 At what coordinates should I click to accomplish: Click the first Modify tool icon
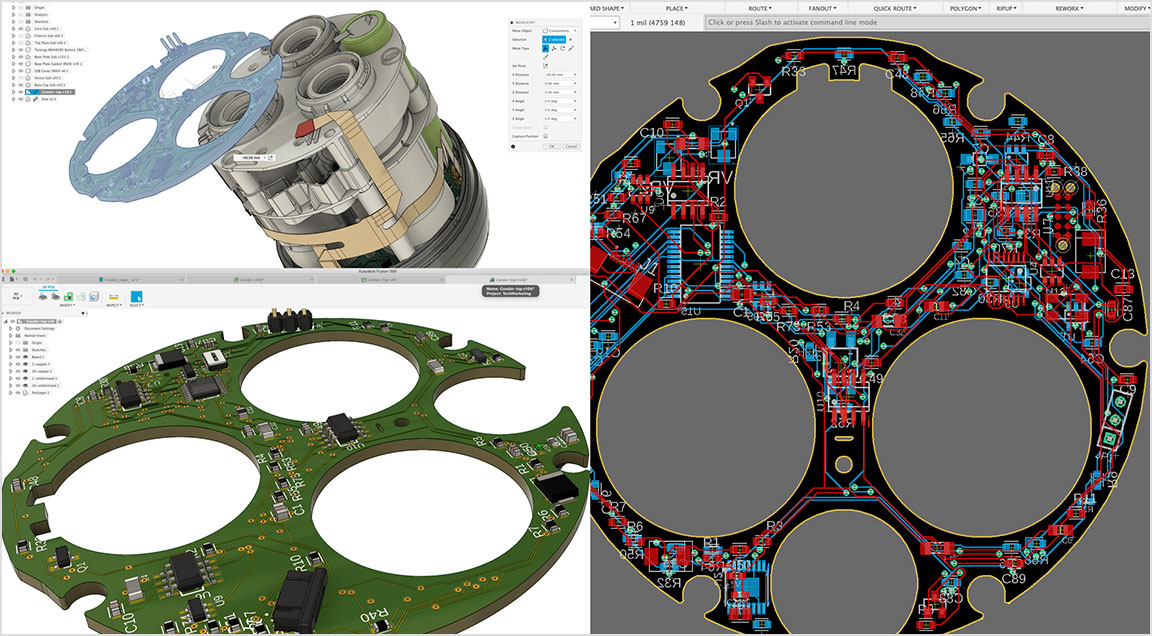coord(43,297)
